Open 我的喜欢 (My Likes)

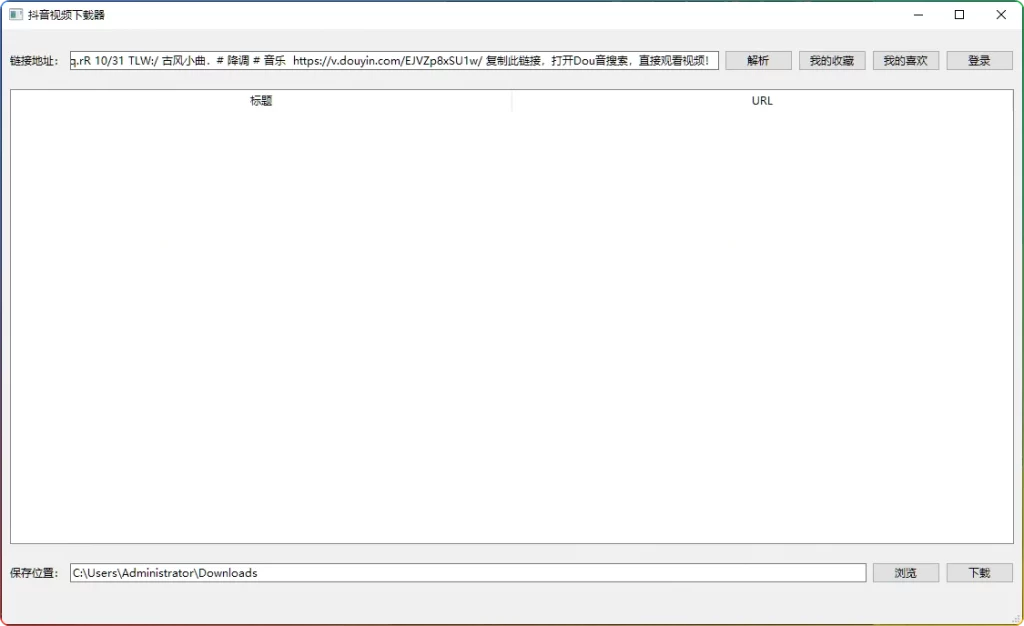tap(905, 60)
